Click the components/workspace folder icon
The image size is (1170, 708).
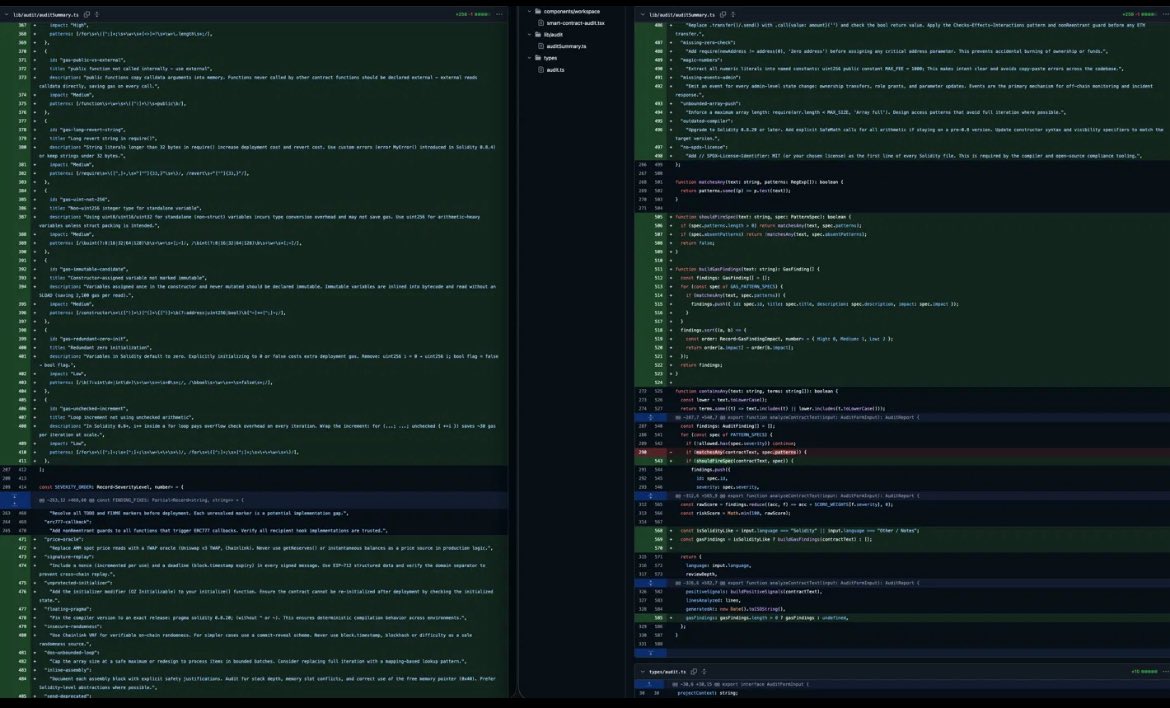(x=538, y=11)
